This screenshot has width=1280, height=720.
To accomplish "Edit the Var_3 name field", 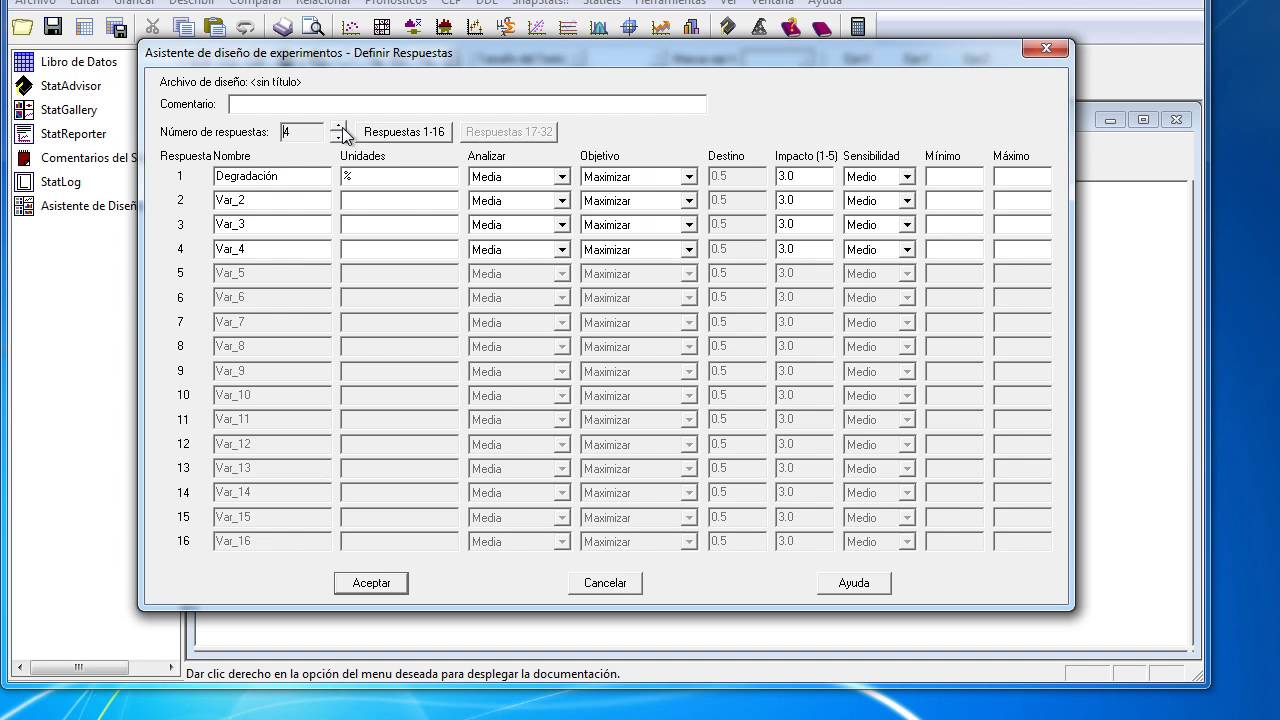I will point(272,225).
